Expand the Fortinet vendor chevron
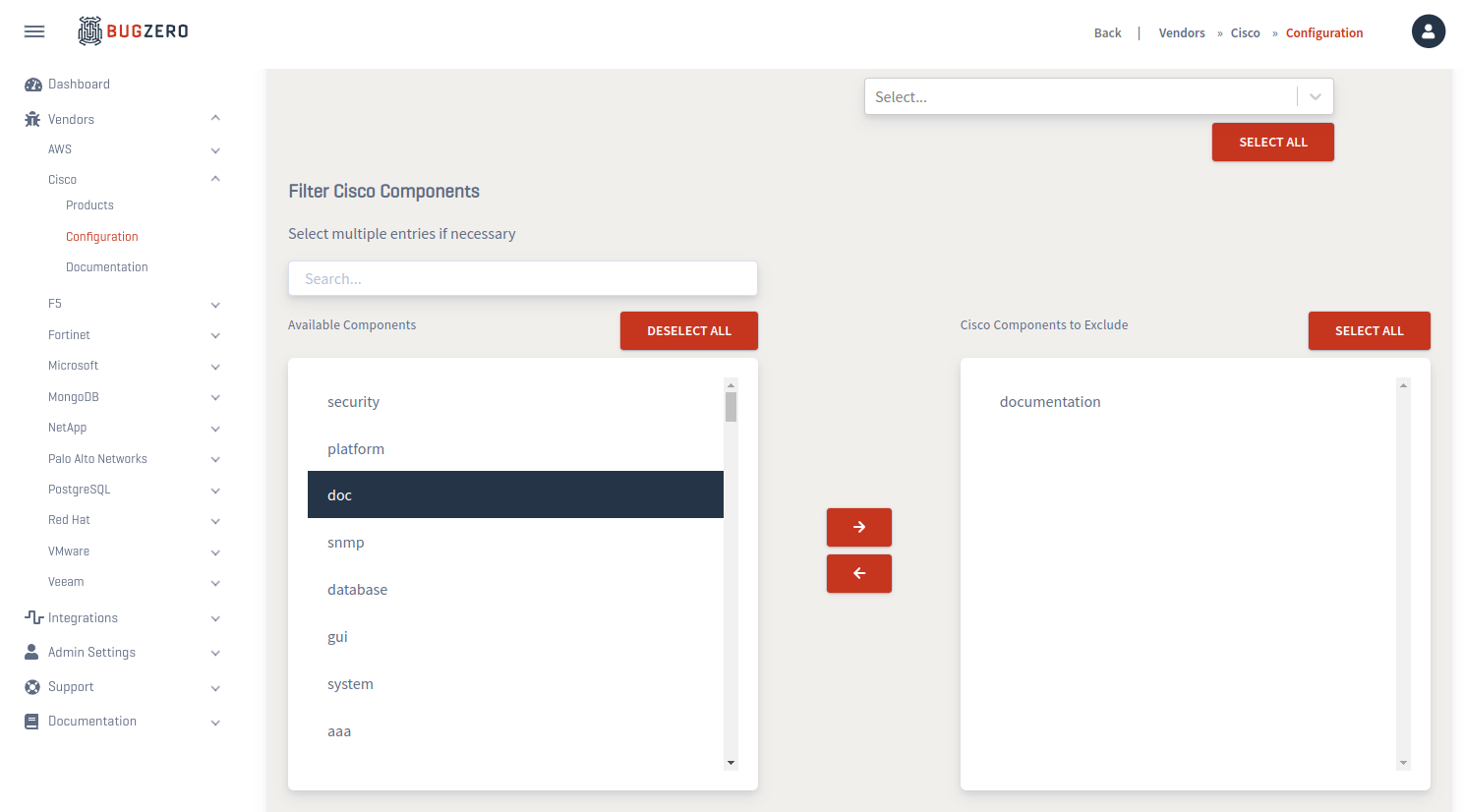Viewport: 1463px width, 812px height. click(215, 335)
